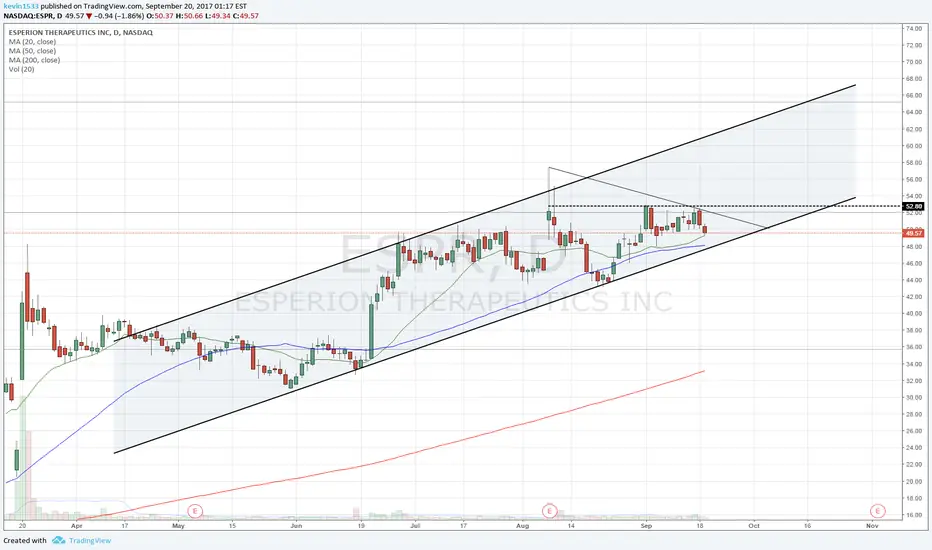The image size is (932, 550).
Task: Open the earnings marker E near May
Action: point(195,511)
